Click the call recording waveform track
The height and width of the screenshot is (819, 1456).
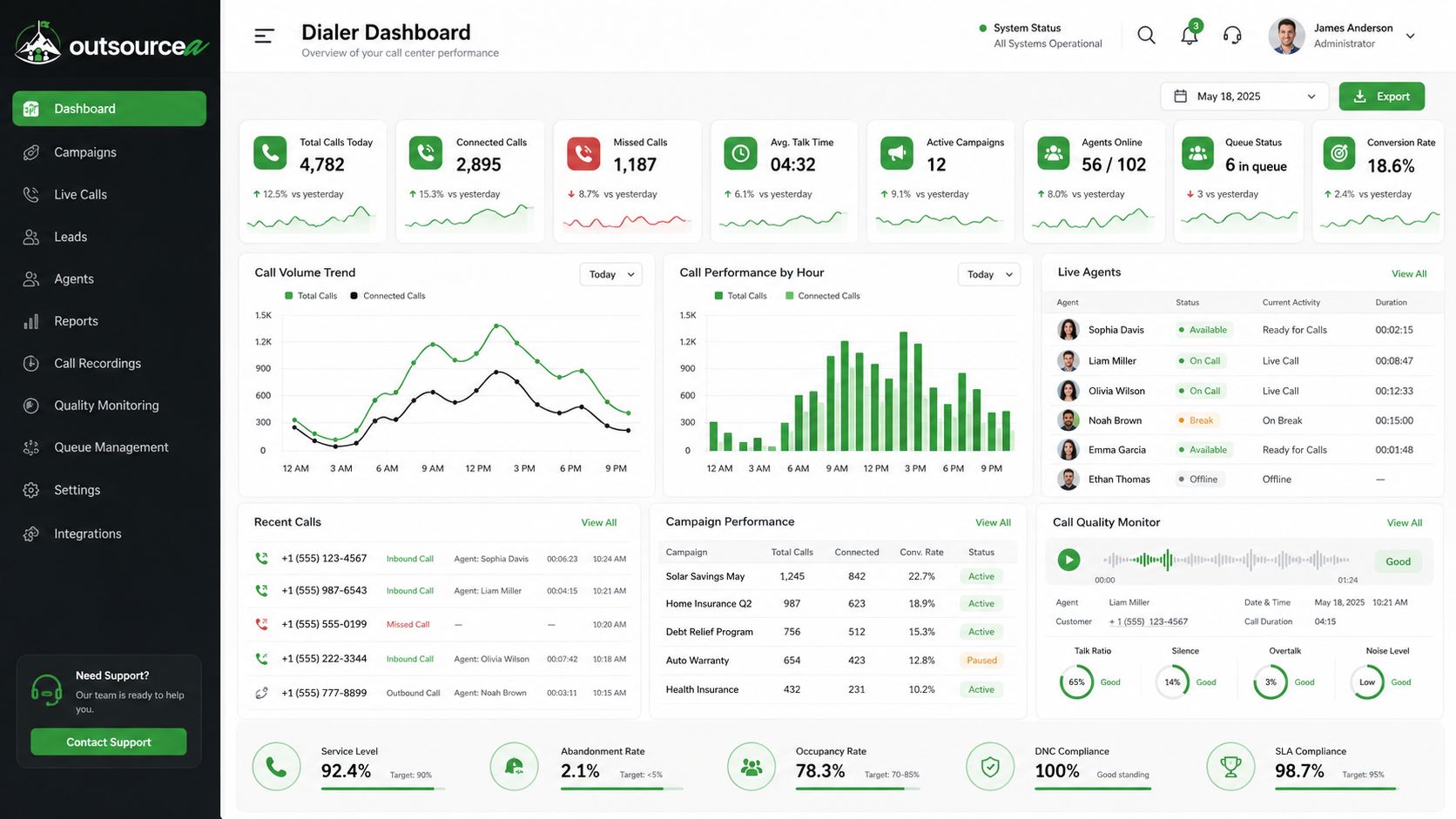click(x=1226, y=560)
